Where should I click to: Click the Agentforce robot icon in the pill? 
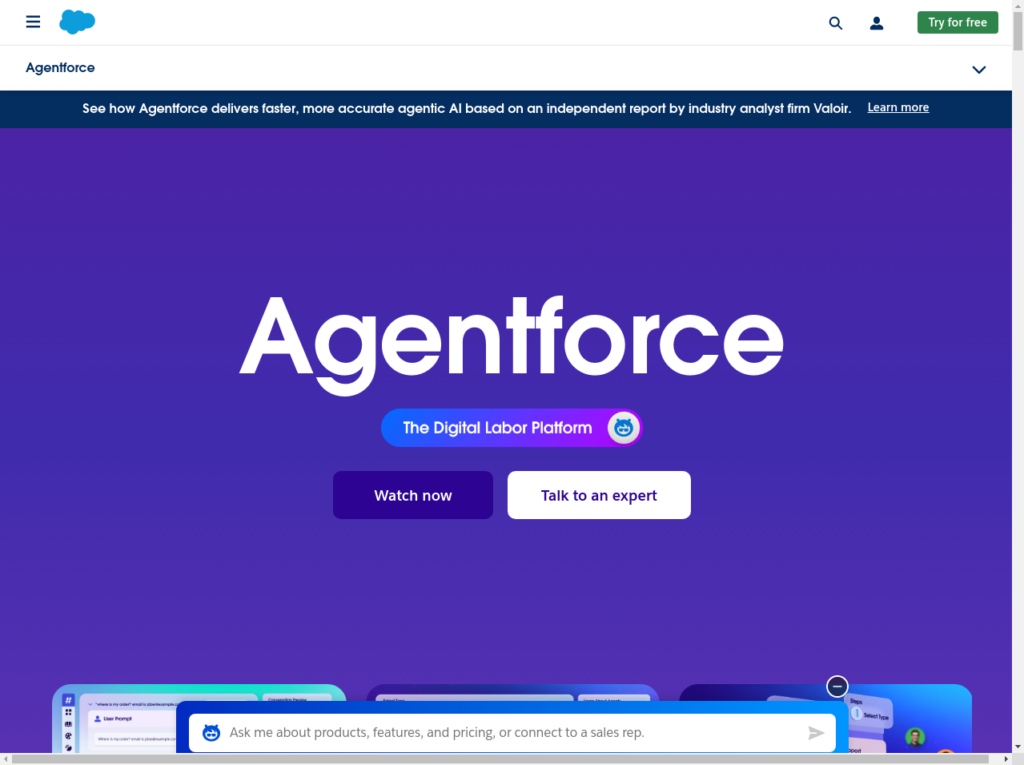pyautogui.click(x=623, y=428)
